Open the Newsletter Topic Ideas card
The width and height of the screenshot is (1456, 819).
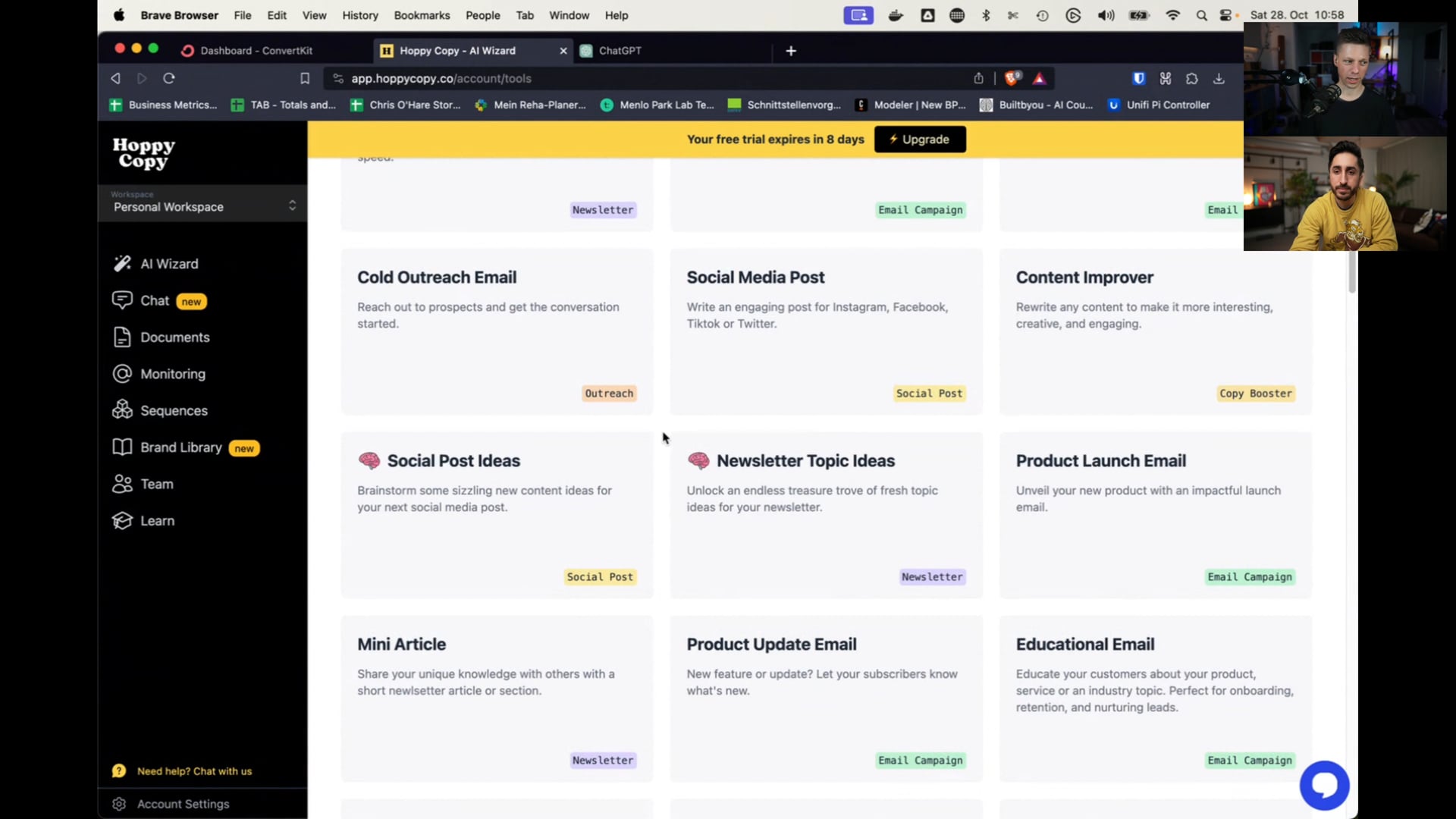pyautogui.click(x=826, y=515)
